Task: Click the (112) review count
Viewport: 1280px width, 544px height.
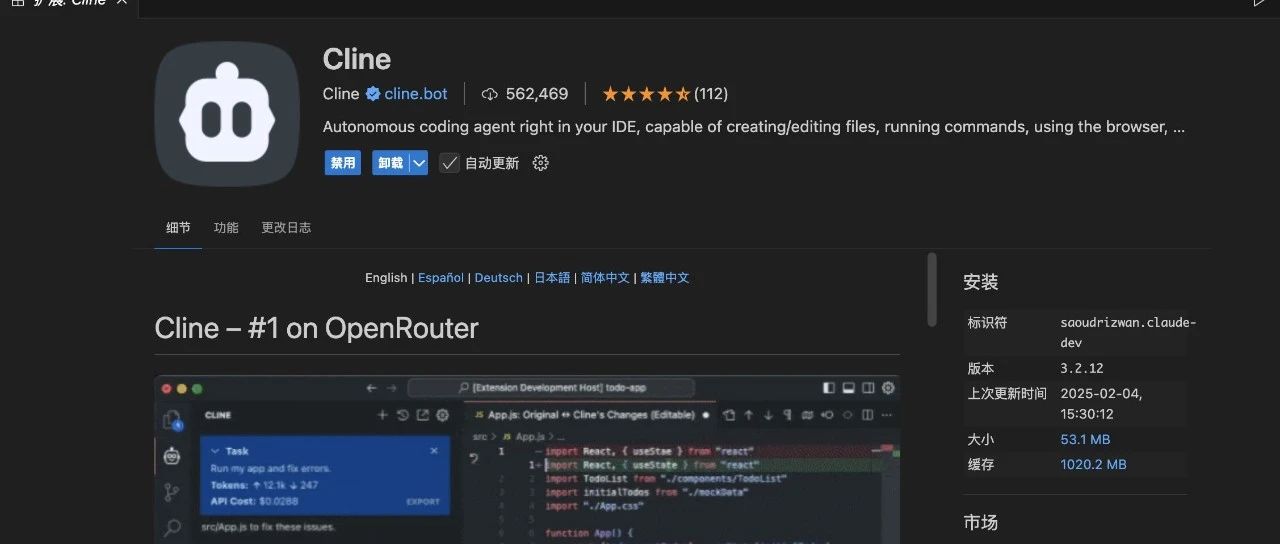Action: pyautogui.click(x=711, y=94)
